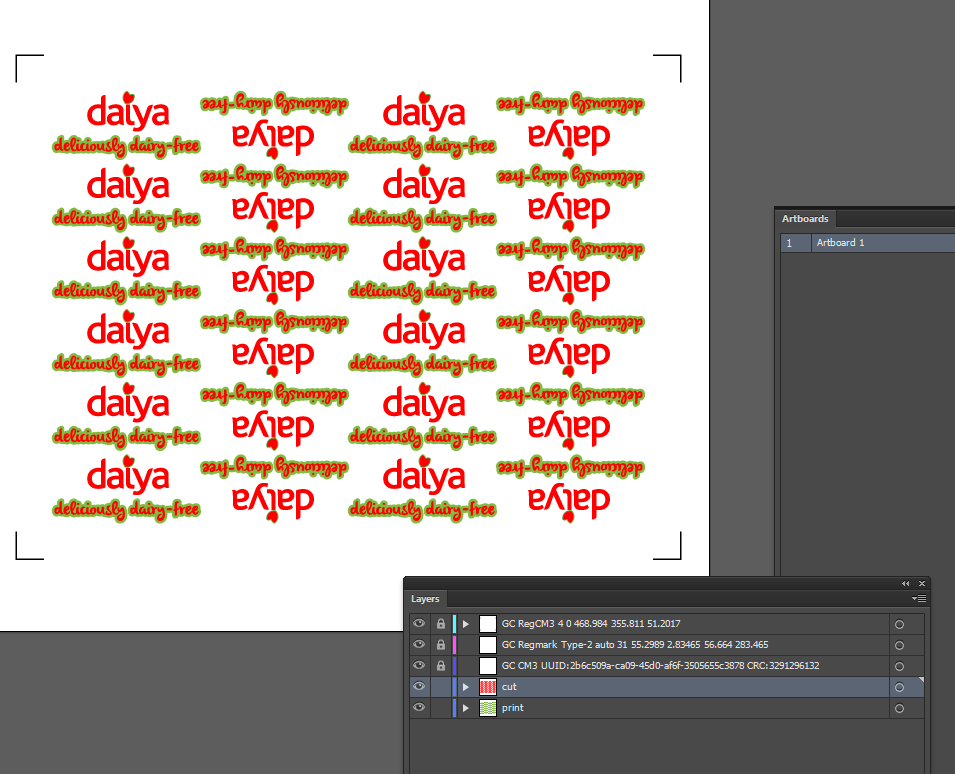Close the Layers panel with the X icon
Image resolution: width=955 pixels, height=774 pixels.
tap(922, 583)
